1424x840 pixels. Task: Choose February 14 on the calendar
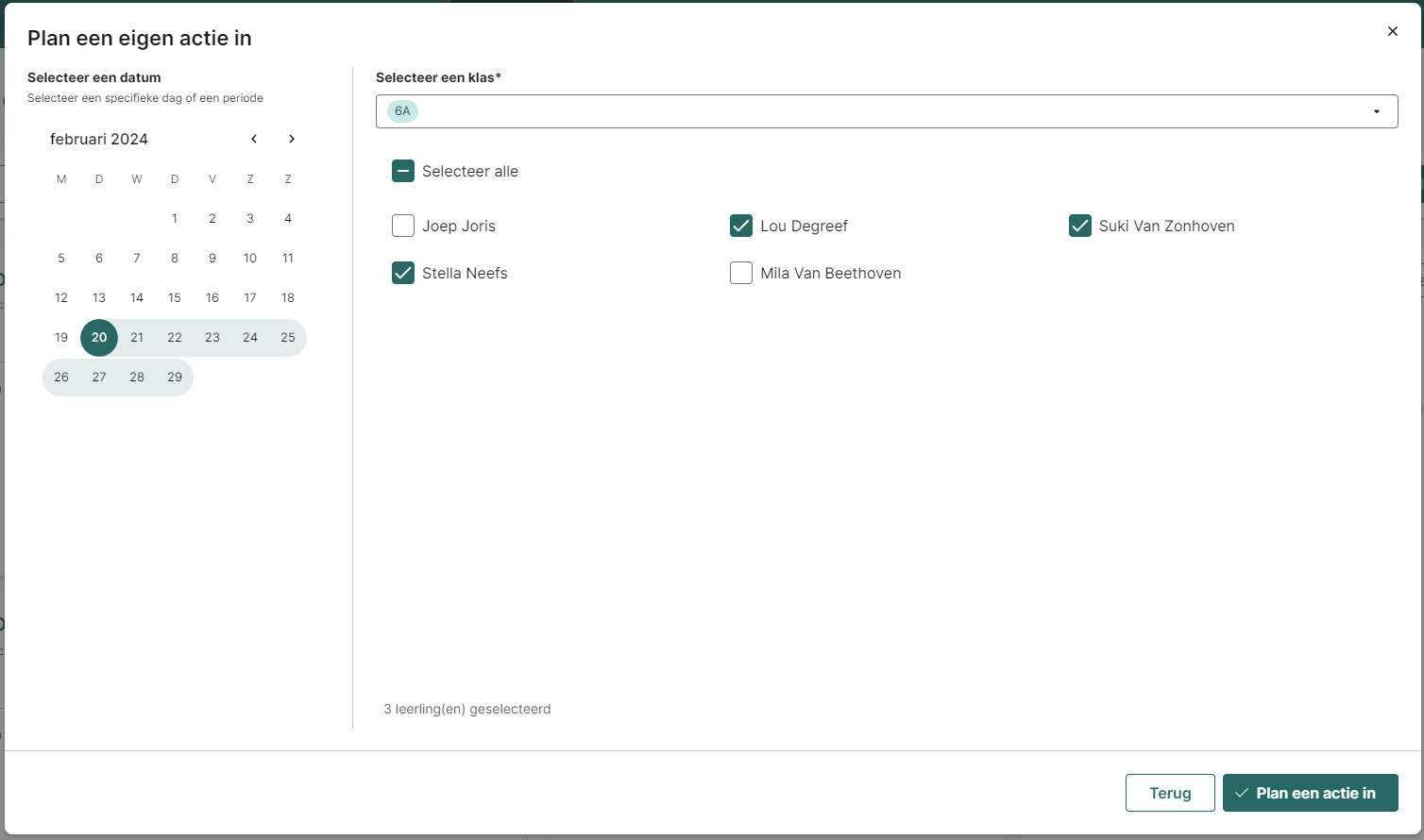pyautogui.click(x=137, y=297)
